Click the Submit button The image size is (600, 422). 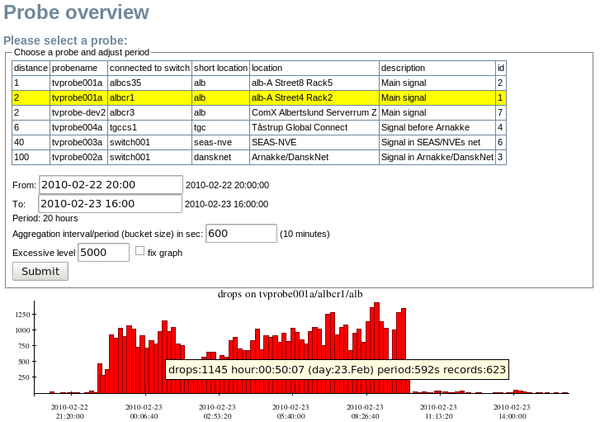(x=40, y=271)
